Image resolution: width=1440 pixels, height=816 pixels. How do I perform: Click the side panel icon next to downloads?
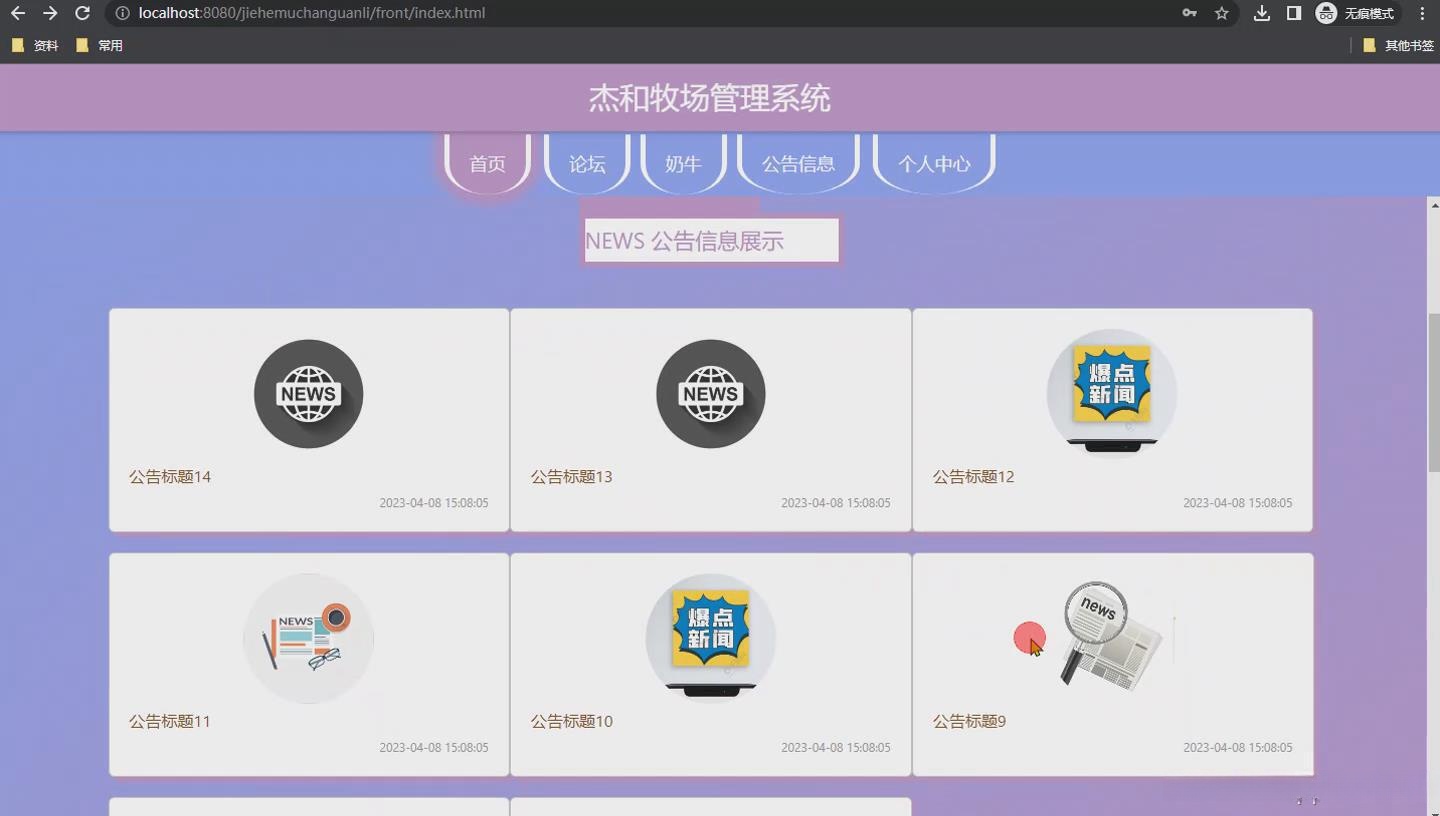point(1294,14)
